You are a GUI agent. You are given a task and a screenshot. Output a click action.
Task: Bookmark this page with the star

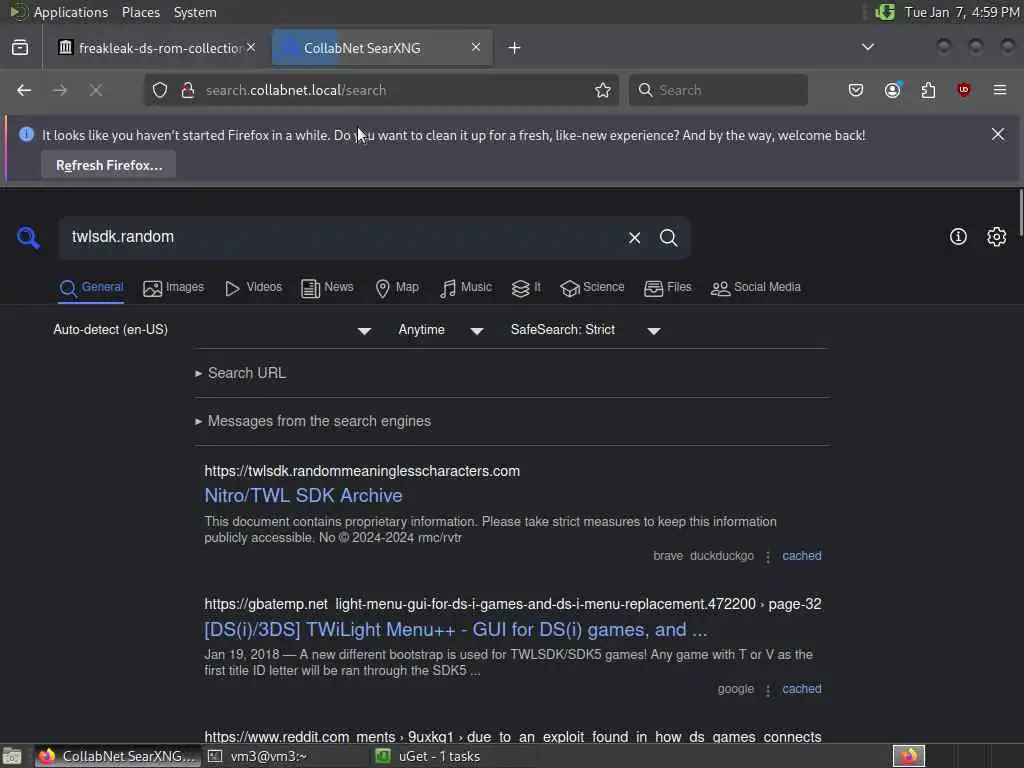(x=603, y=90)
